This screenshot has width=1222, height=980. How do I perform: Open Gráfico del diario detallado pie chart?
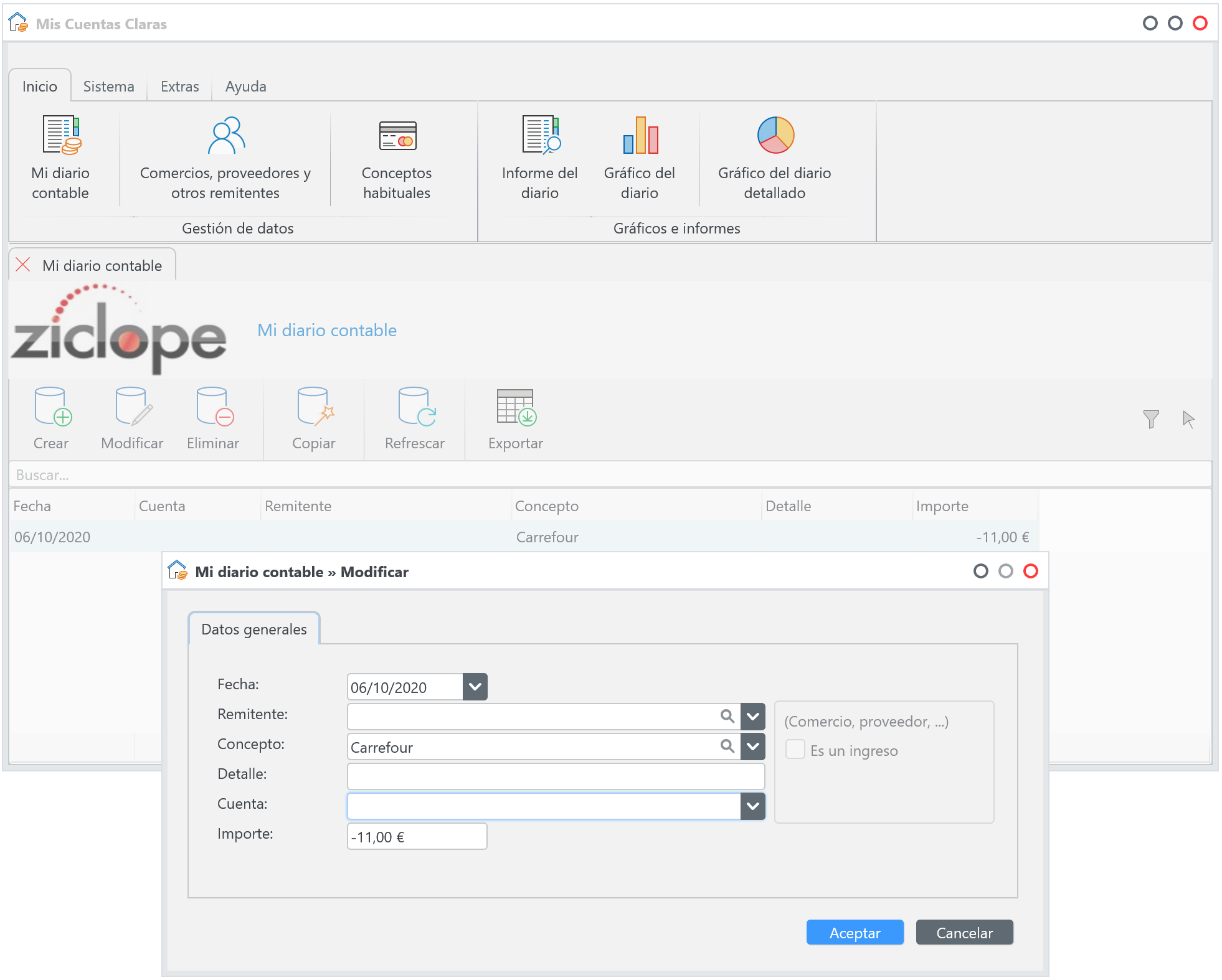click(775, 136)
